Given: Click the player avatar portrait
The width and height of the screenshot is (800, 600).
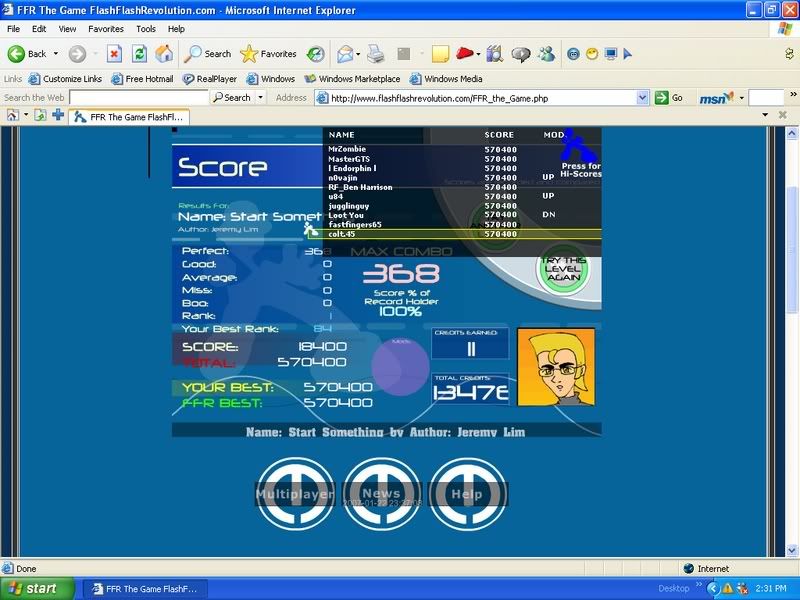Looking at the screenshot, I should click(555, 366).
